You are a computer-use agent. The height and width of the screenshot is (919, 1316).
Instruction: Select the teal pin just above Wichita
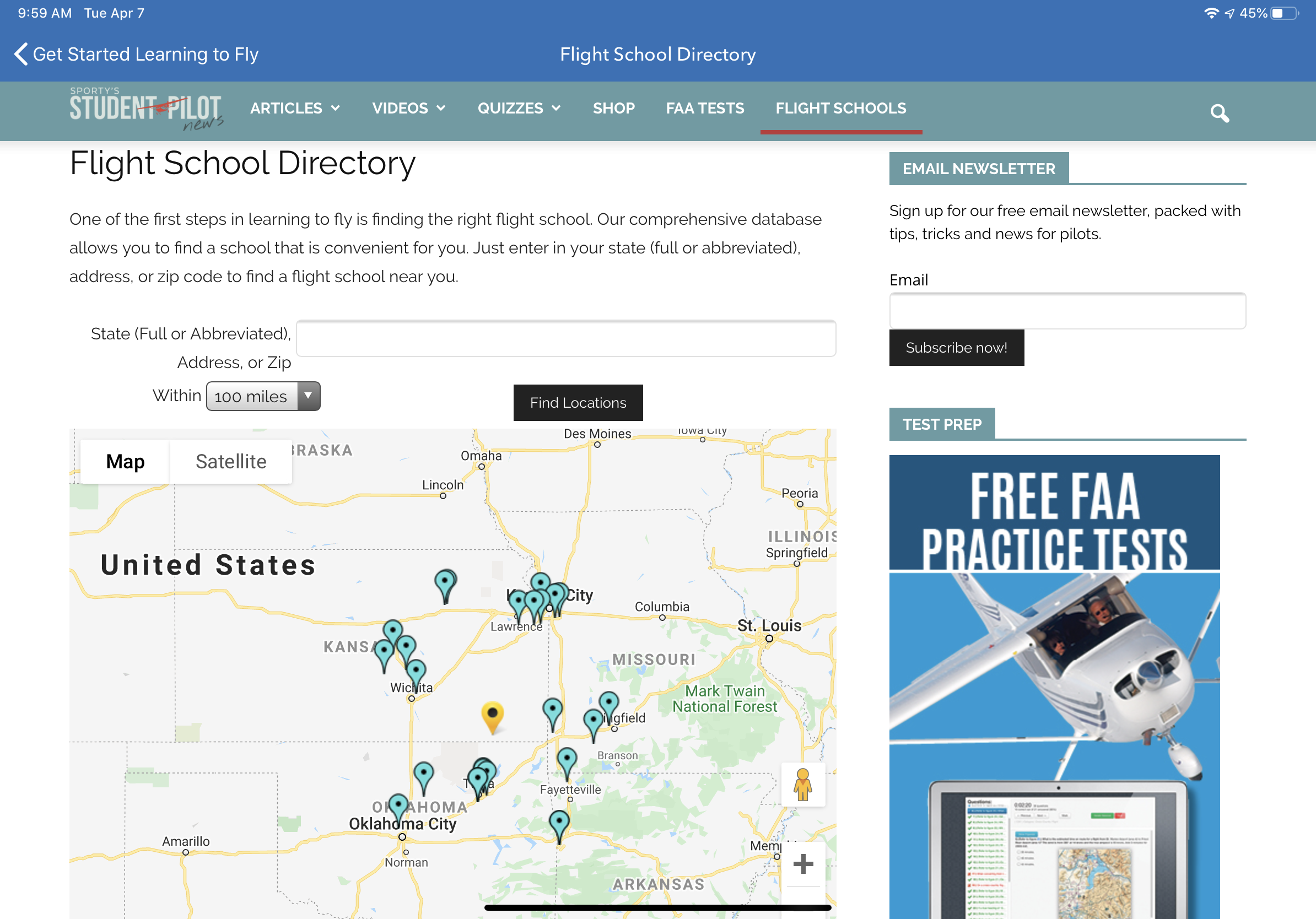click(416, 676)
